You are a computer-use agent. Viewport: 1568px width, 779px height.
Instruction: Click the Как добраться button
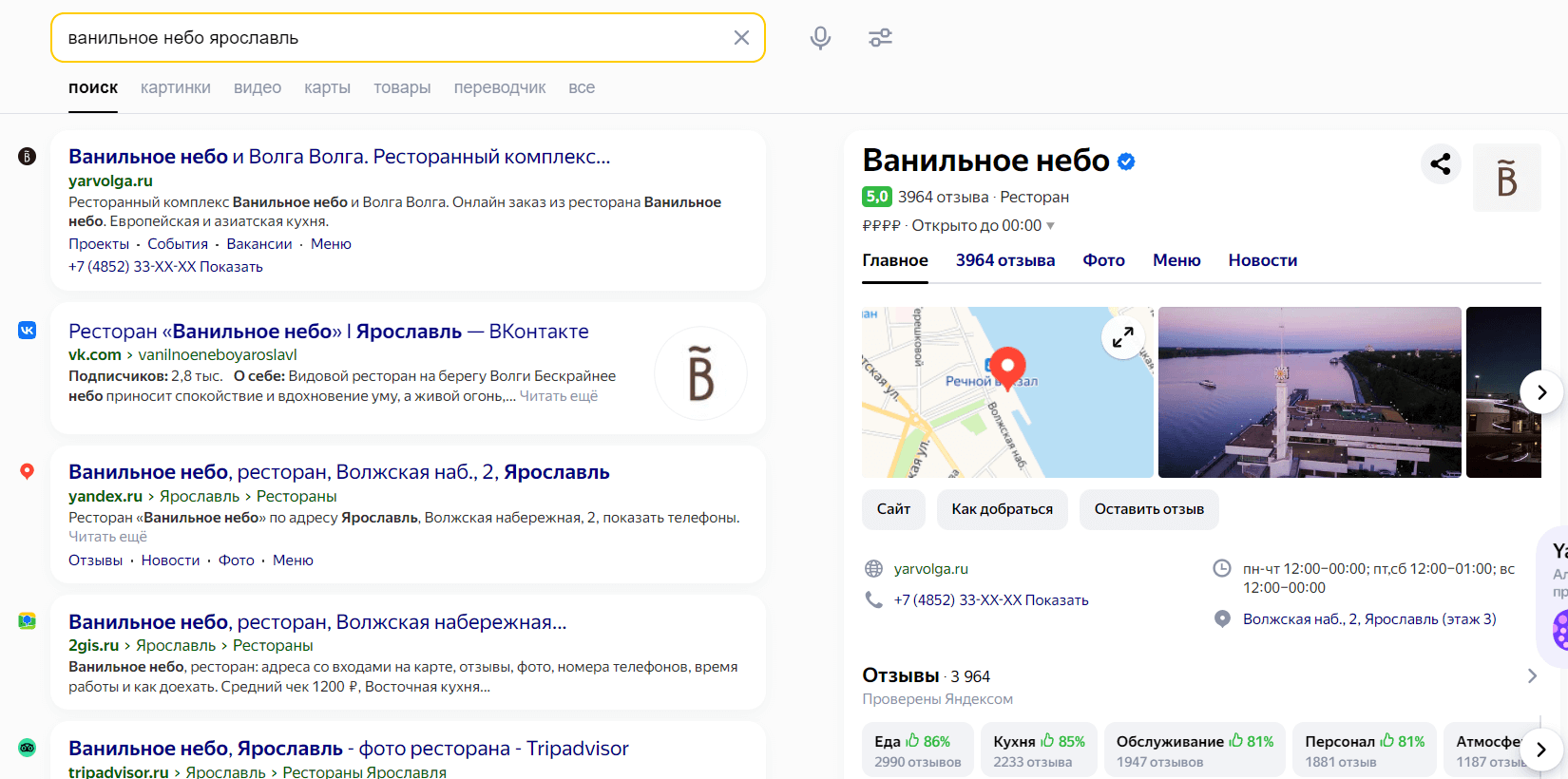point(1003,509)
